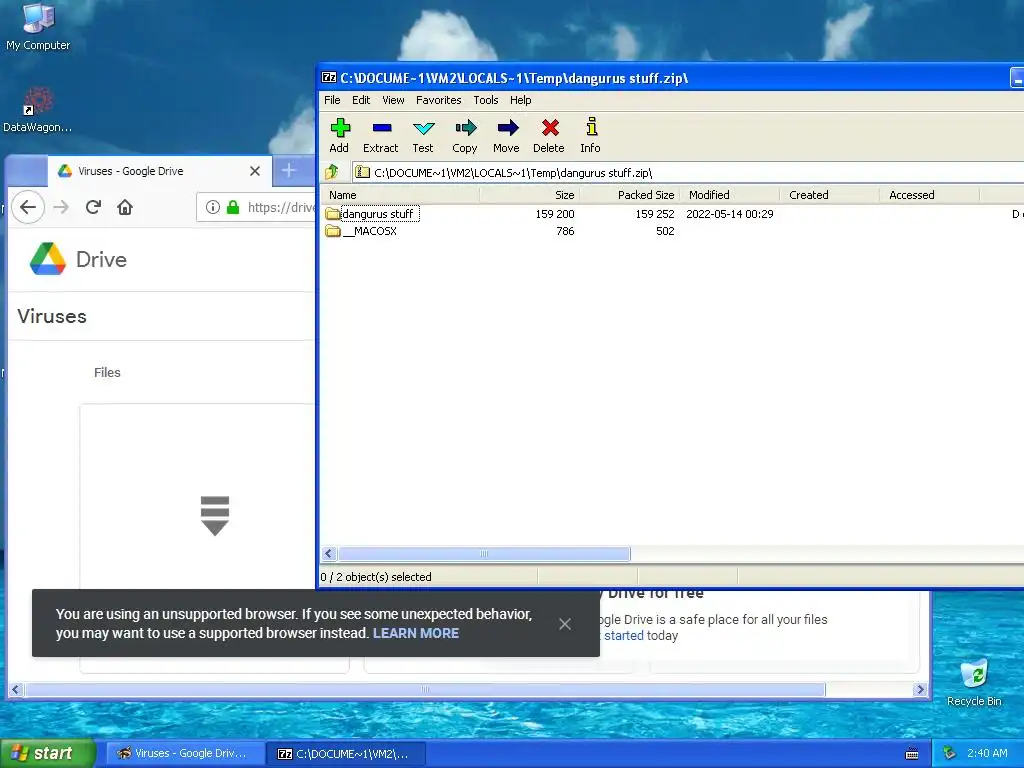Open the Tools menu in 7-Zip
Image resolution: width=1024 pixels, height=768 pixels.
tap(486, 100)
